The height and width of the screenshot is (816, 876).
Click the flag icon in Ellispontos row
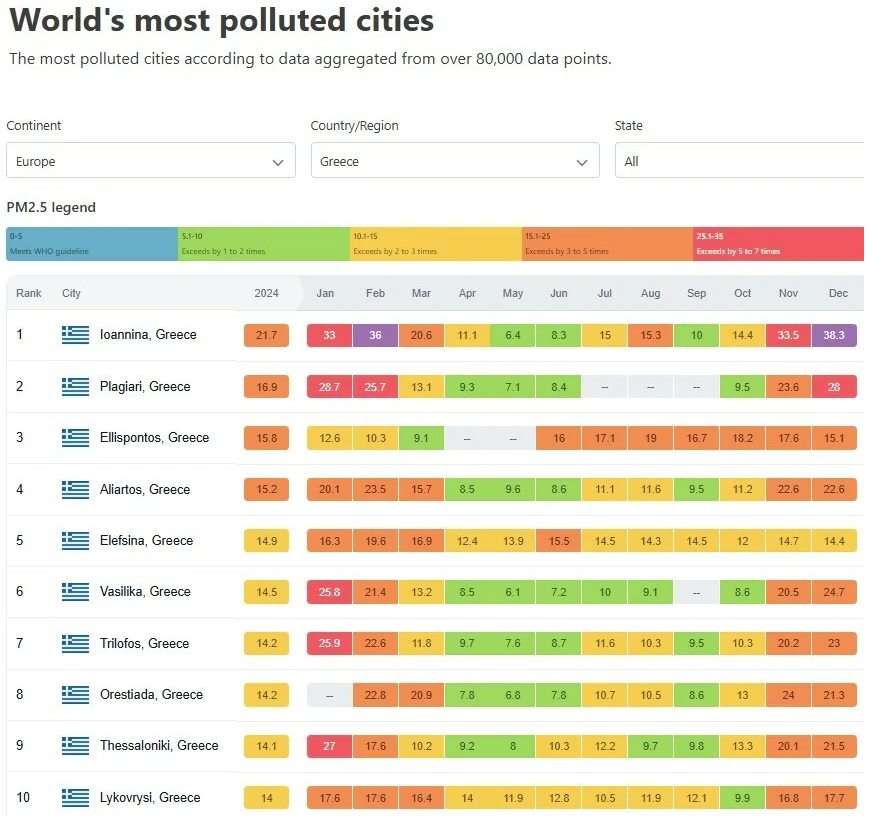tap(75, 438)
